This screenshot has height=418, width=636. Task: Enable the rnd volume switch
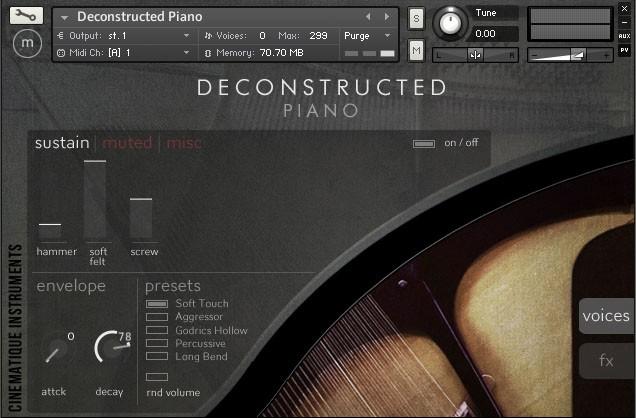click(157, 377)
